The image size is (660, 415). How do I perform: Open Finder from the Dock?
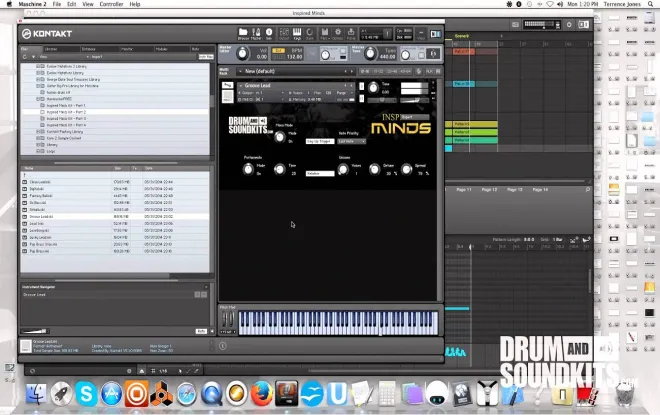[37, 394]
